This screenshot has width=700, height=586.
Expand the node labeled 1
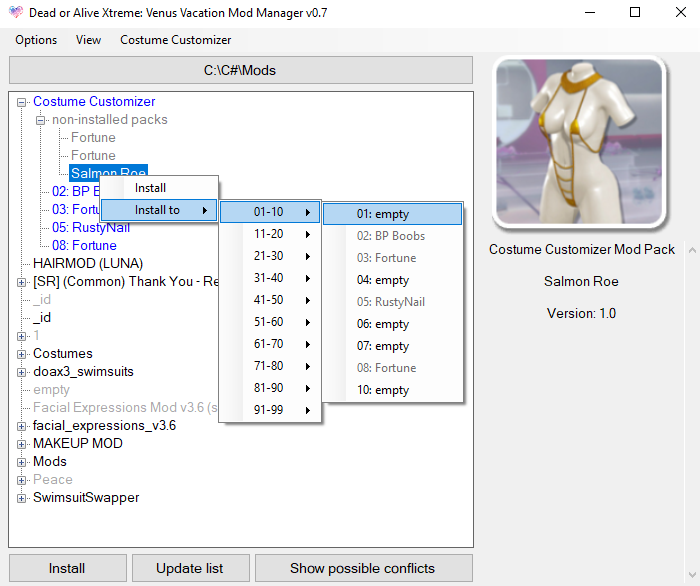pyautogui.click(x=21, y=337)
